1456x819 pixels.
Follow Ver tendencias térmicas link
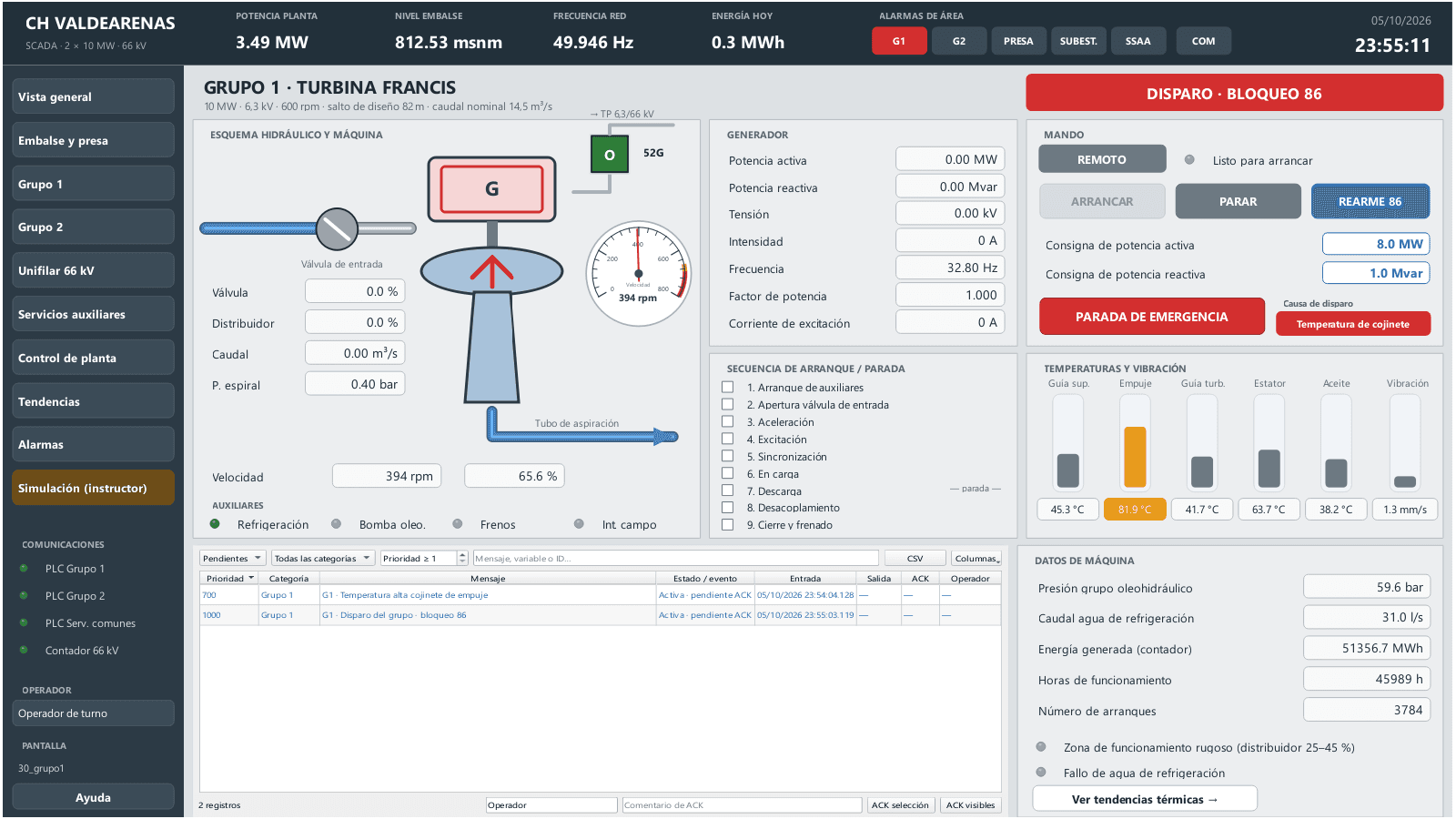pos(1145,799)
